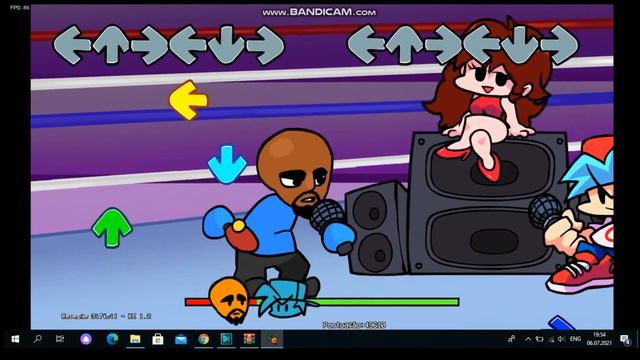640x360 pixels.
Task: Open File Explorer from the taskbar
Action: point(135,339)
